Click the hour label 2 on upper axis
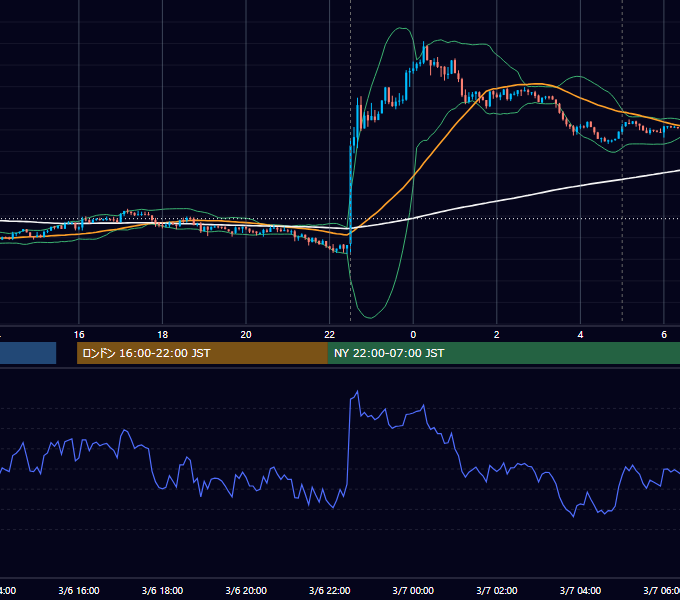 click(x=497, y=335)
